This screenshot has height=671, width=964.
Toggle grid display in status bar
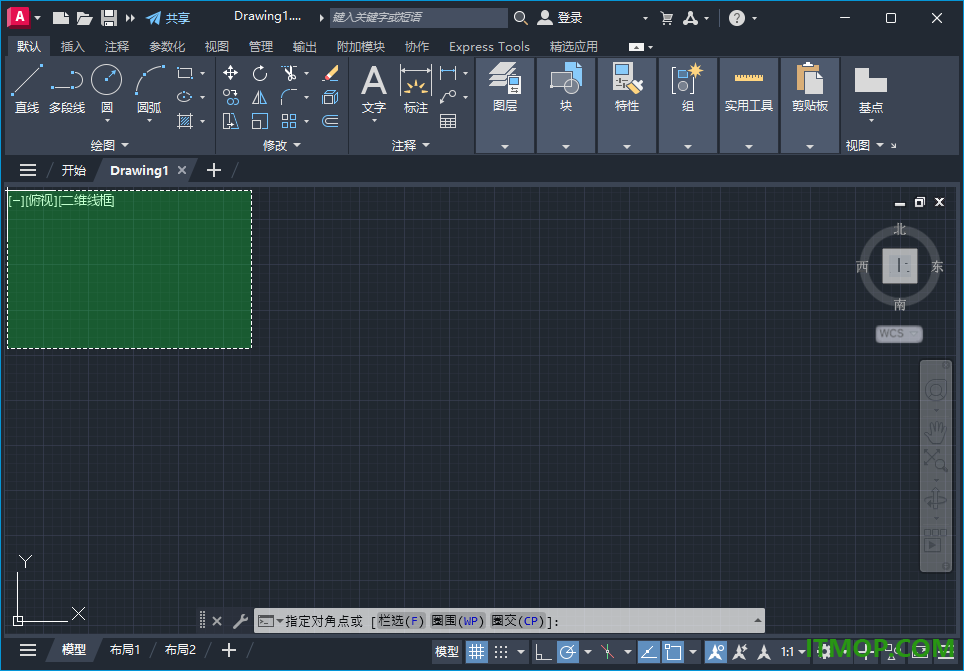click(x=476, y=651)
